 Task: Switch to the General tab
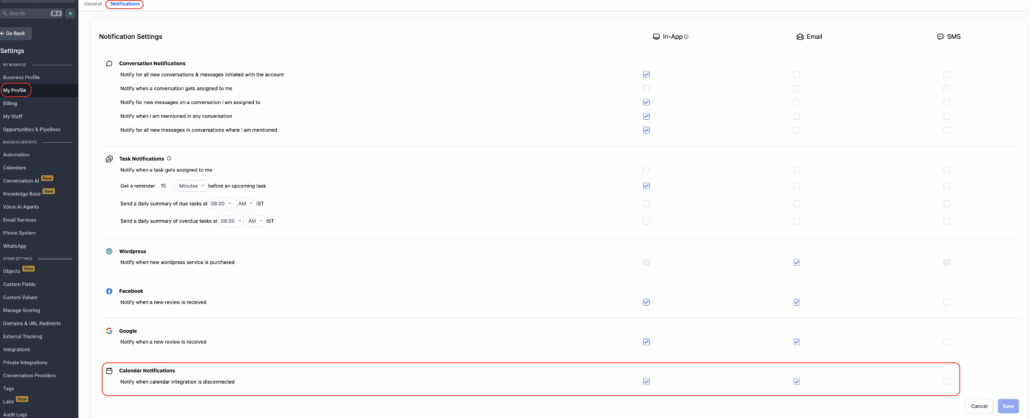click(x=92, y=4)
